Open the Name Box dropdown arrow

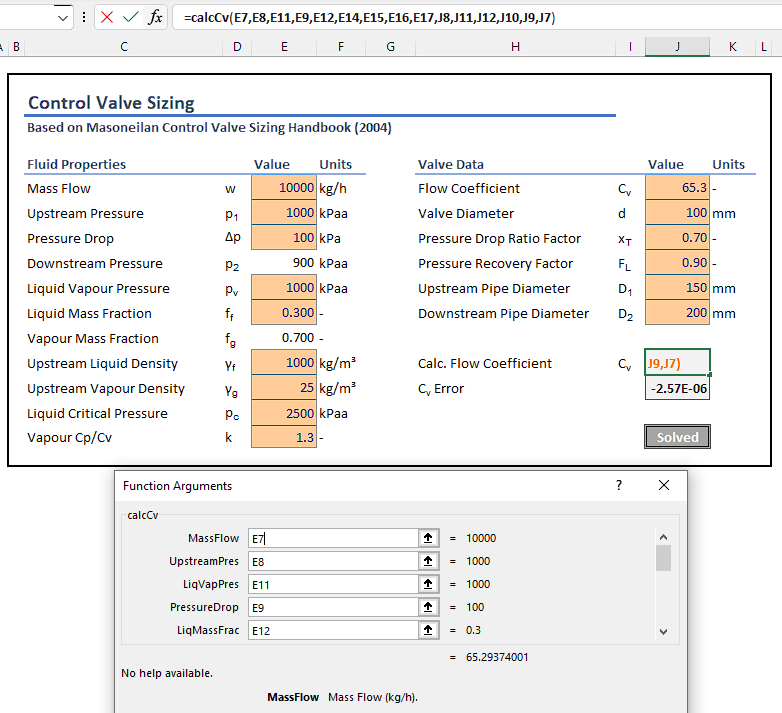click(x=63, y=17)
